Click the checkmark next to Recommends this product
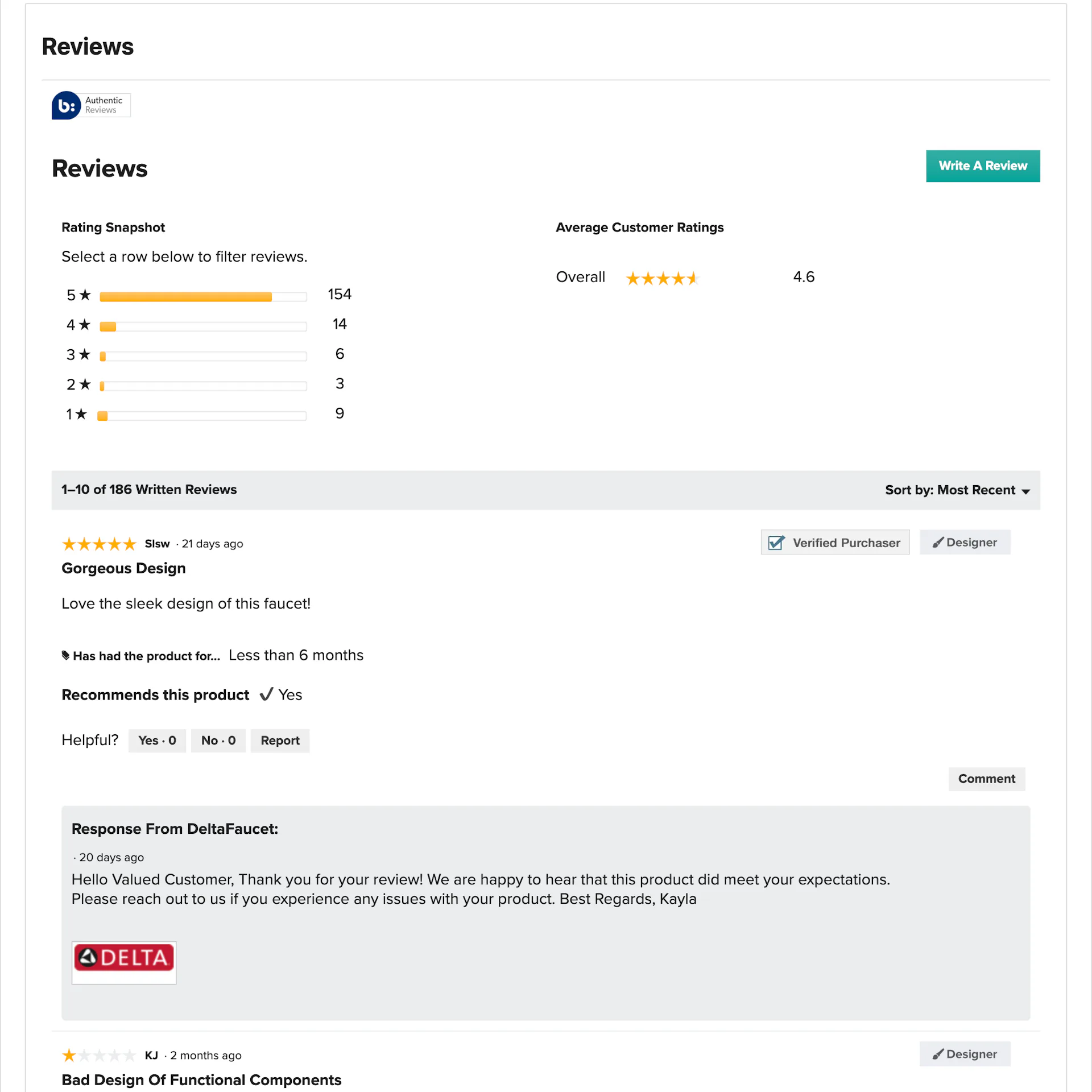The image size is (1092, 1092). click(x=267, y=694)
